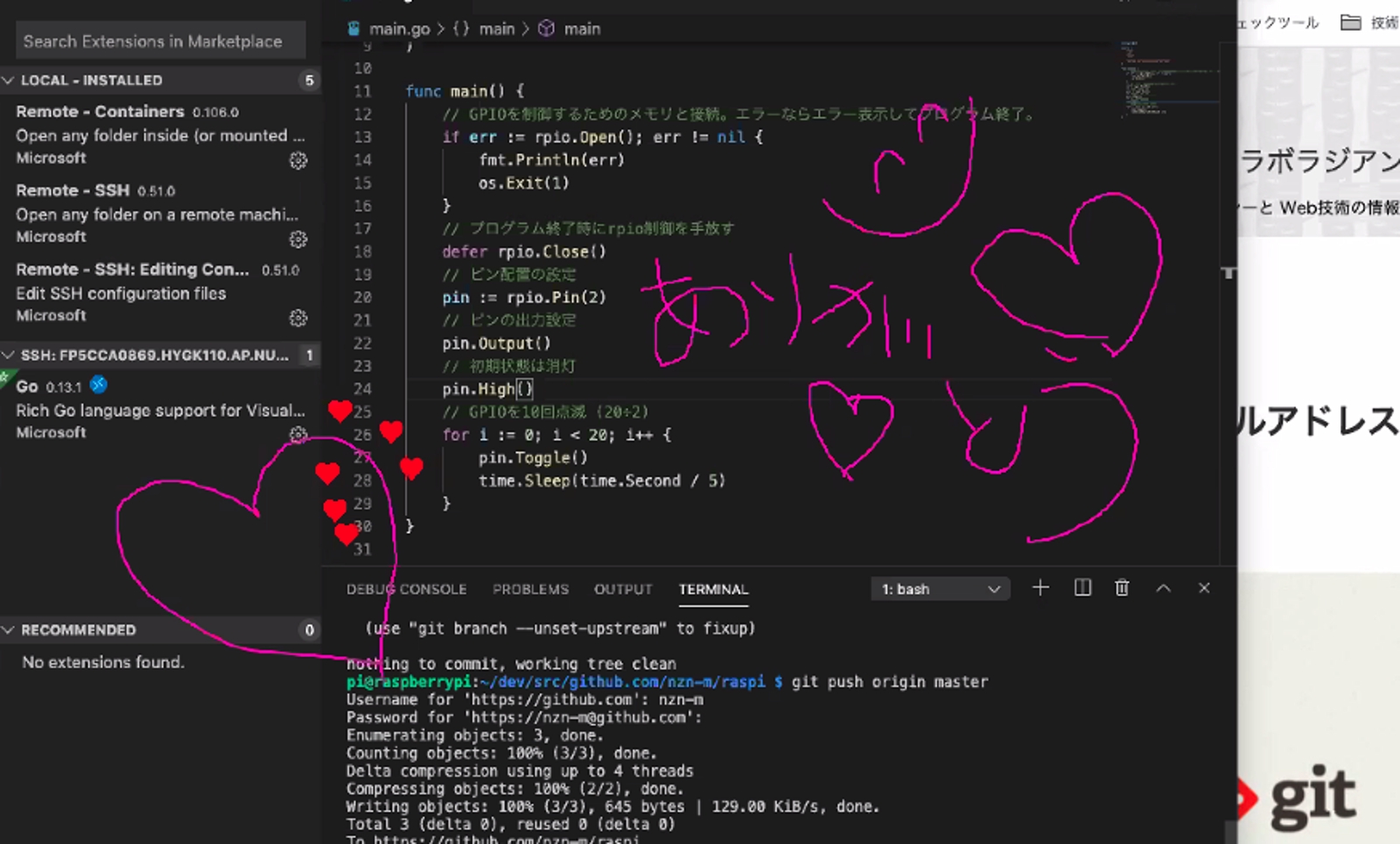This screenshot has width=1400, height=844.
Task: Switch to OUTPUT tab
Action: pyautogui.click(x=623, y=589)
